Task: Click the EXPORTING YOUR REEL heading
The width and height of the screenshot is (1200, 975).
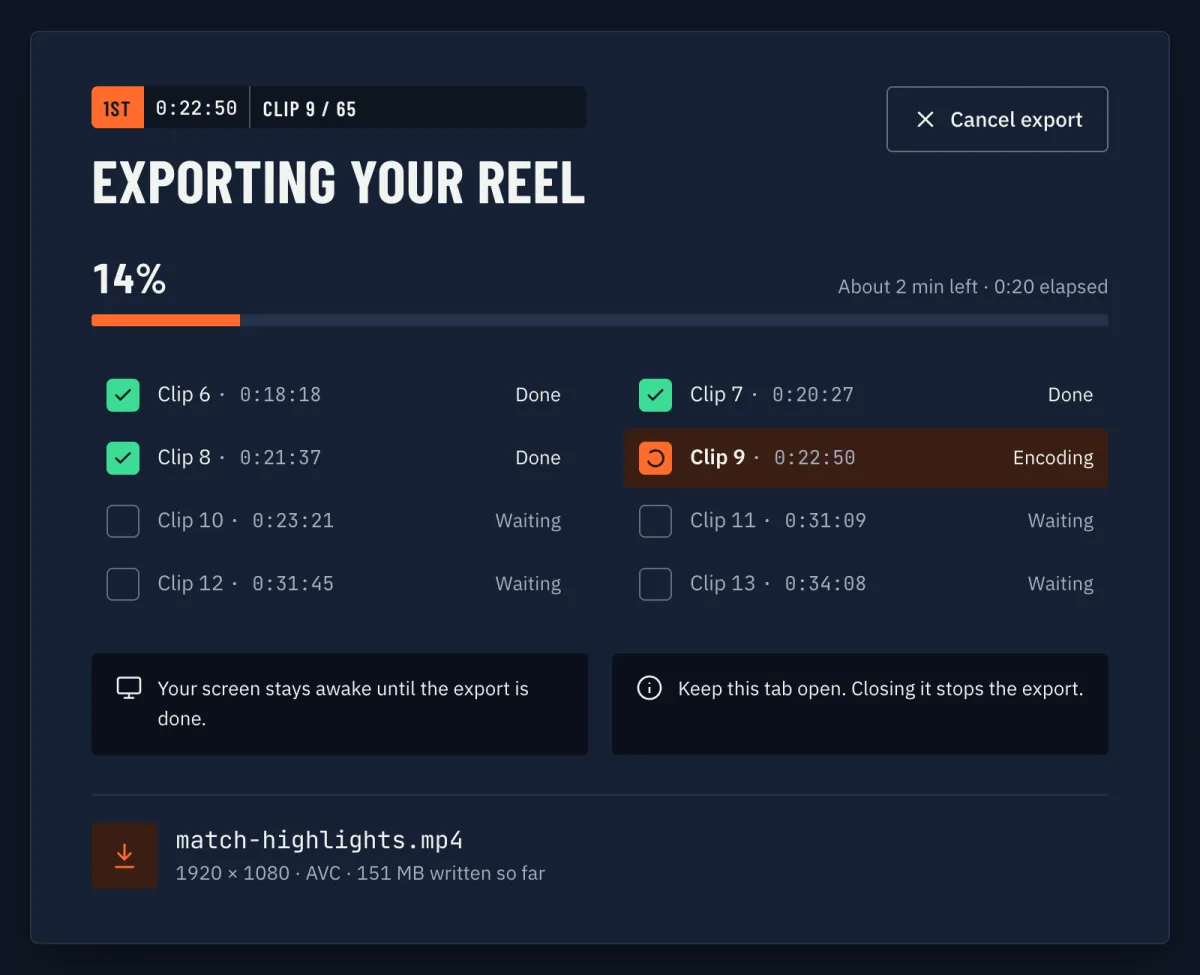Action: pos(338,182)
